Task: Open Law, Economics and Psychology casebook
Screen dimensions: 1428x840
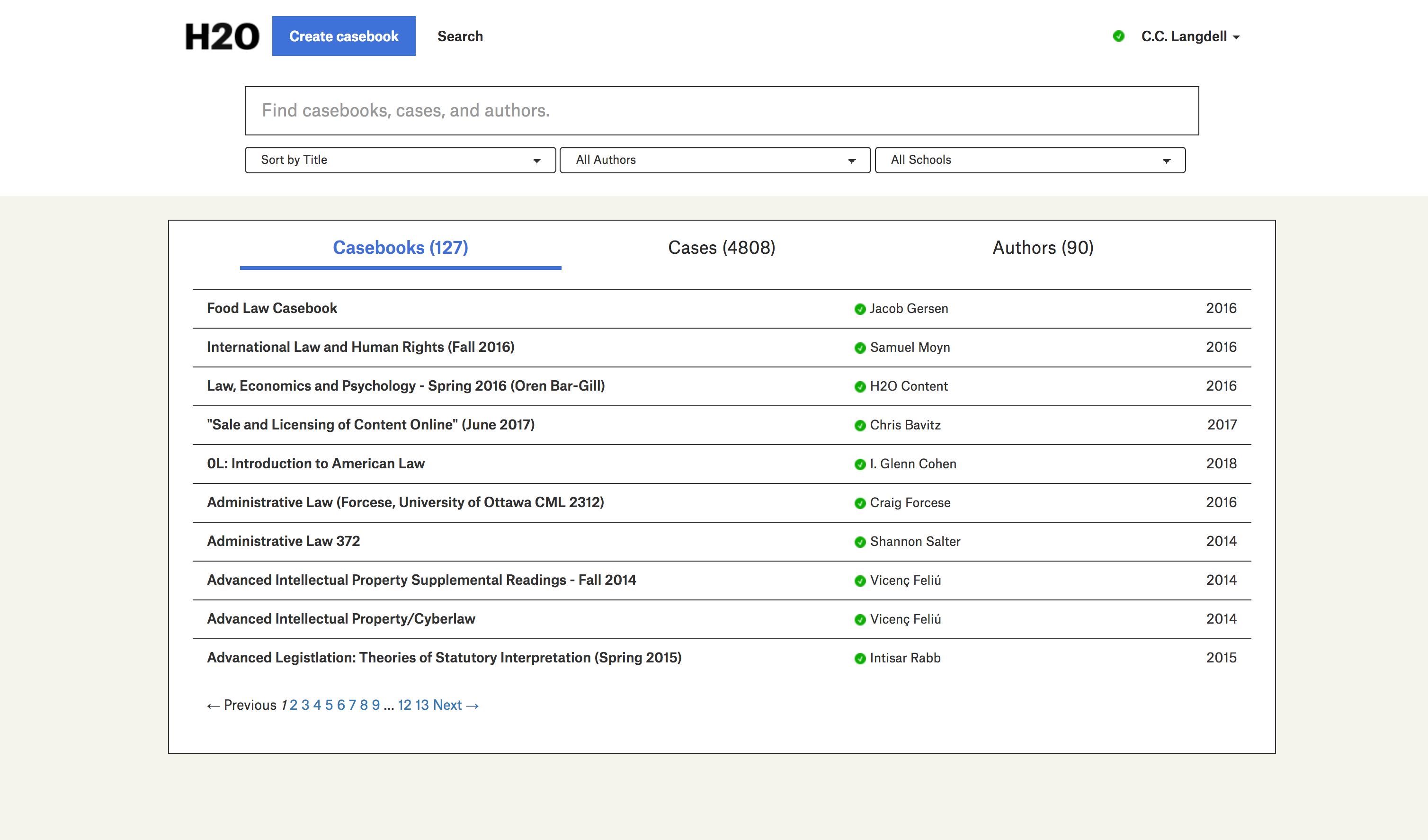Action: point(406,386)
